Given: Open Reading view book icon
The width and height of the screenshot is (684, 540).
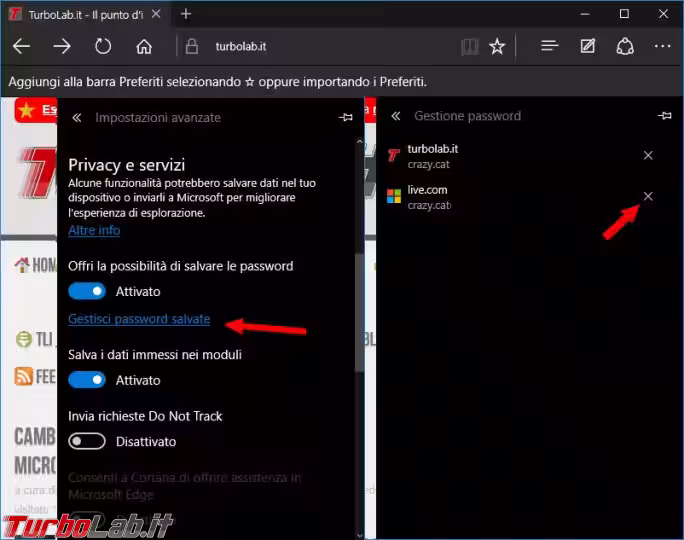Looking at the screenshot, I should tap(470, 46).
